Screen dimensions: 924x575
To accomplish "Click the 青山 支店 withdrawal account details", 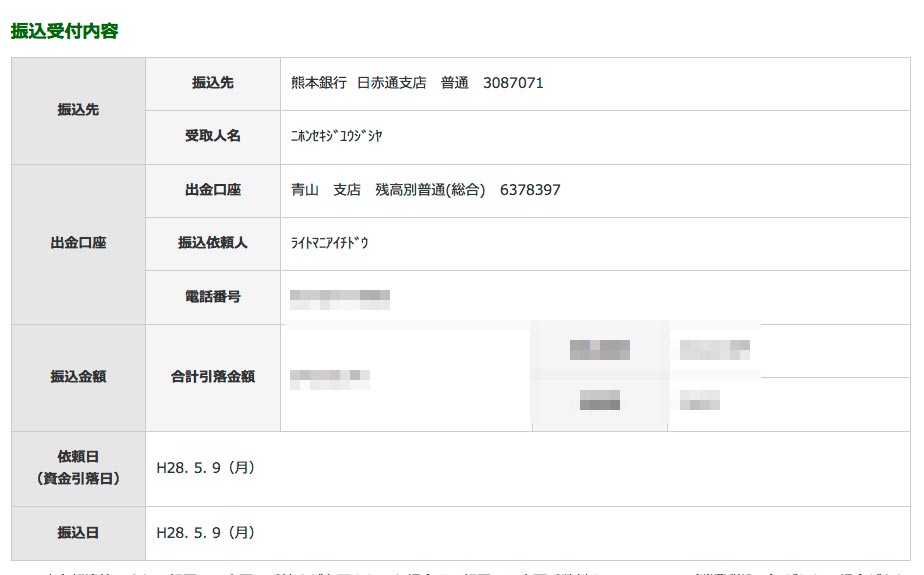I will 425,190.
